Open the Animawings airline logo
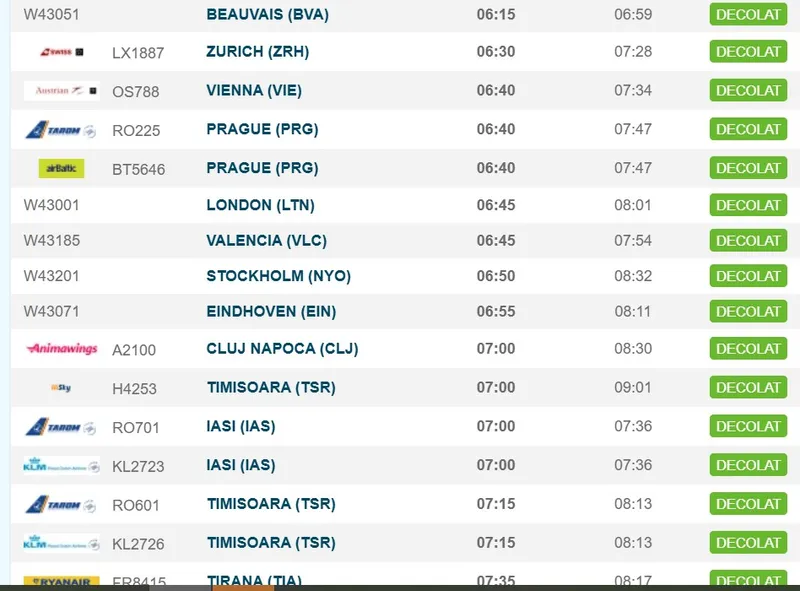 (x=61, y=349)
